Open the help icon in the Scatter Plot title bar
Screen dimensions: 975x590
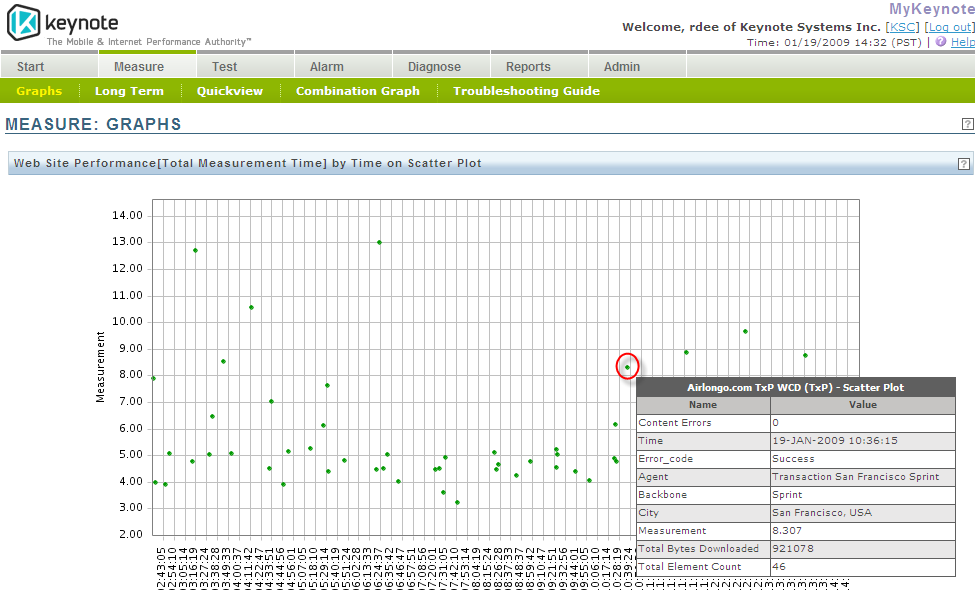pos(963,164)
